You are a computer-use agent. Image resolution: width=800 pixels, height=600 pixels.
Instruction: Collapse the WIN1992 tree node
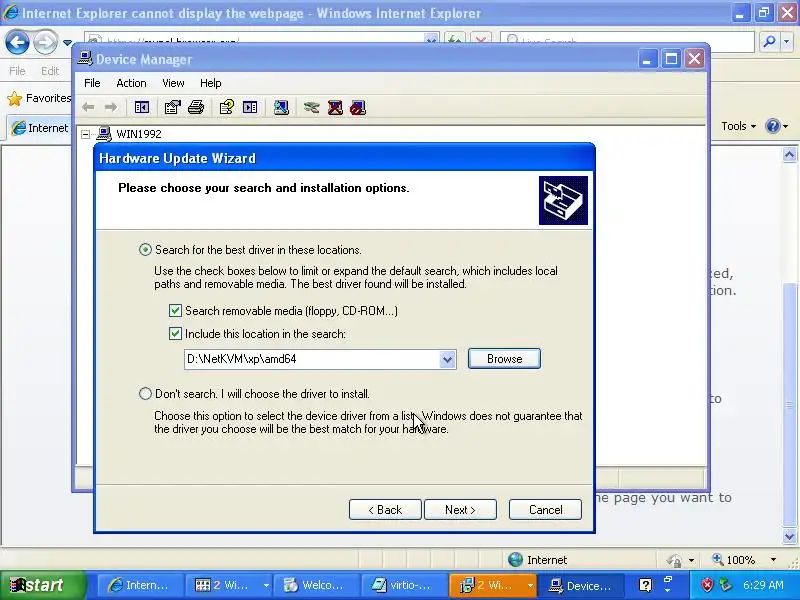(86, 134)
